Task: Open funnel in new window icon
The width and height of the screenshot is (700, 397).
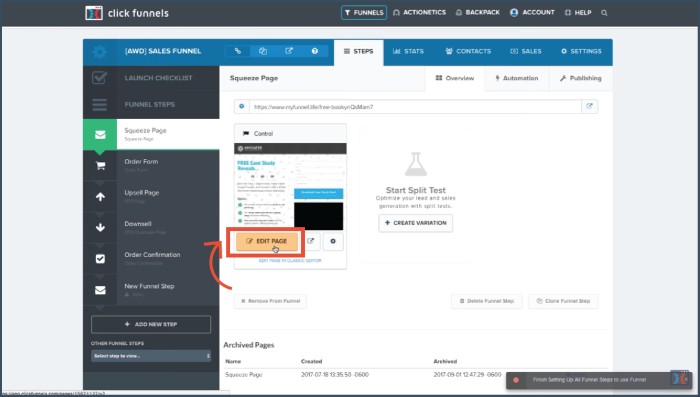Action: pyautogui.click(x=289, y=51)
